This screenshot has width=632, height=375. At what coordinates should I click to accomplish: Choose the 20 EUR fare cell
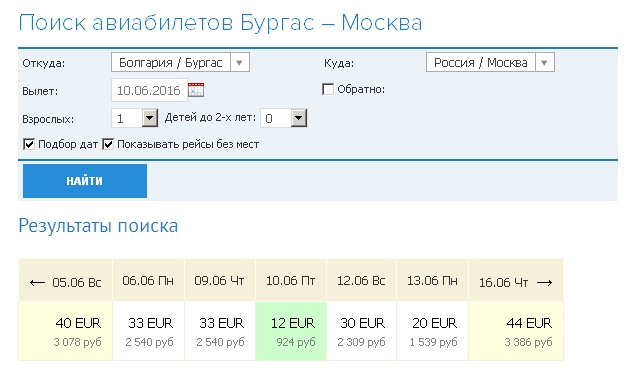[x=432, y=331]
